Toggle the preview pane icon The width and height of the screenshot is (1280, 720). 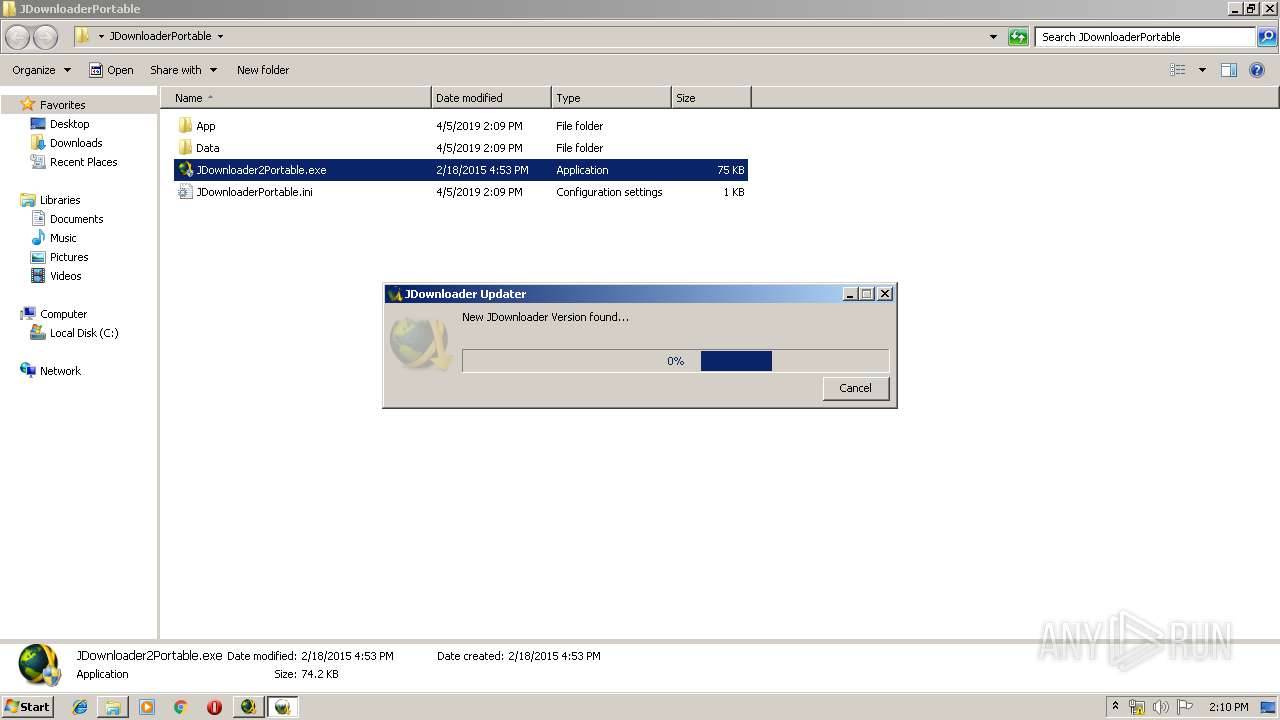click(x=1229, y=70)
